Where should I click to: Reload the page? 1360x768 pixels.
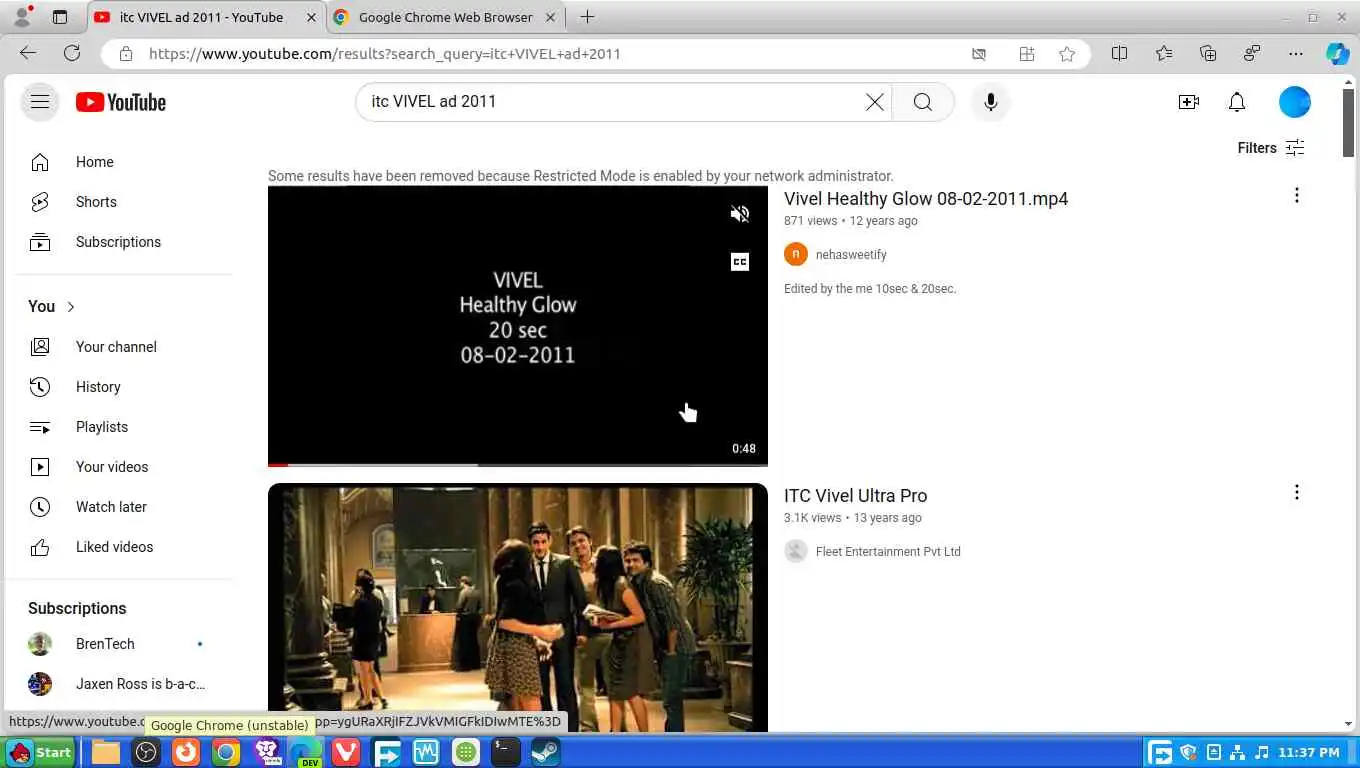pyautogui.click(x=72, y=54)
